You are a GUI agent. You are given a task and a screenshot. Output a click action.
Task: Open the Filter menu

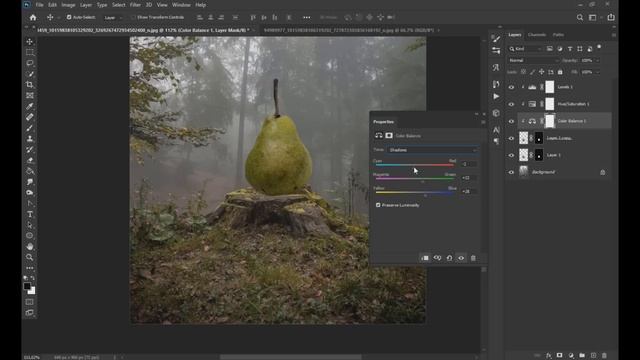coord(135,5)
